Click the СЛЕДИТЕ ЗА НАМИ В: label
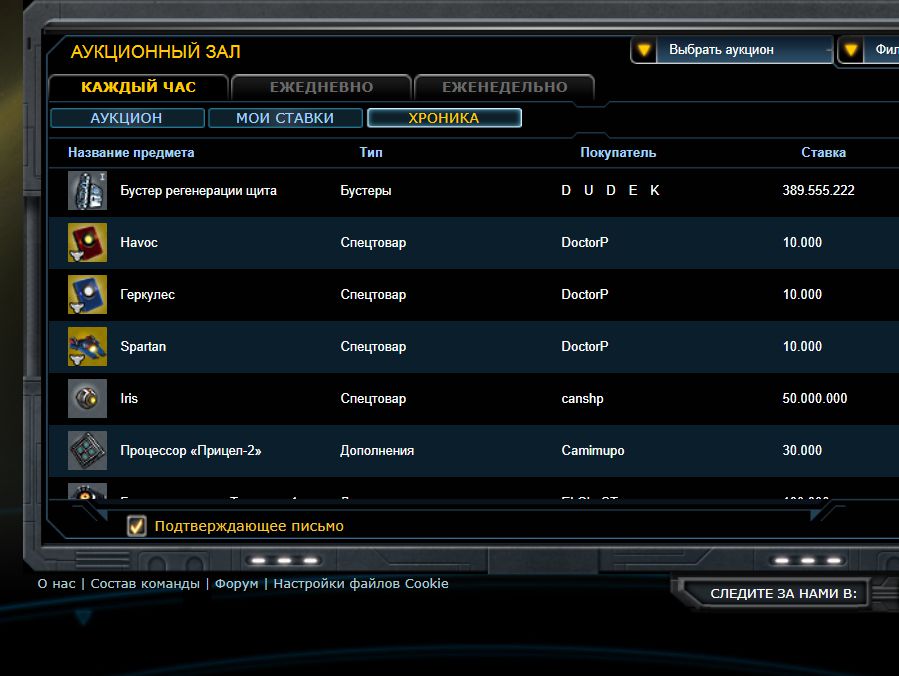The image size is (899, 676). [x=783, y=593]
